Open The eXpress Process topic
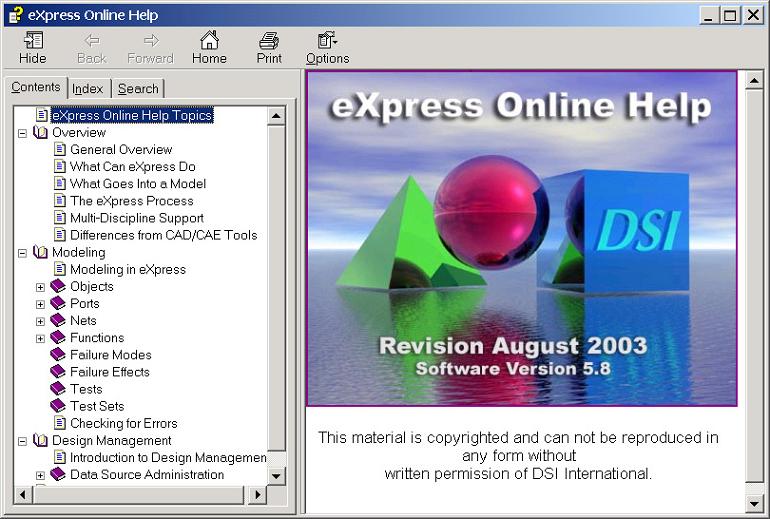Screen dimensions: 770x519 pyautogui.click(x=132, y=201)
